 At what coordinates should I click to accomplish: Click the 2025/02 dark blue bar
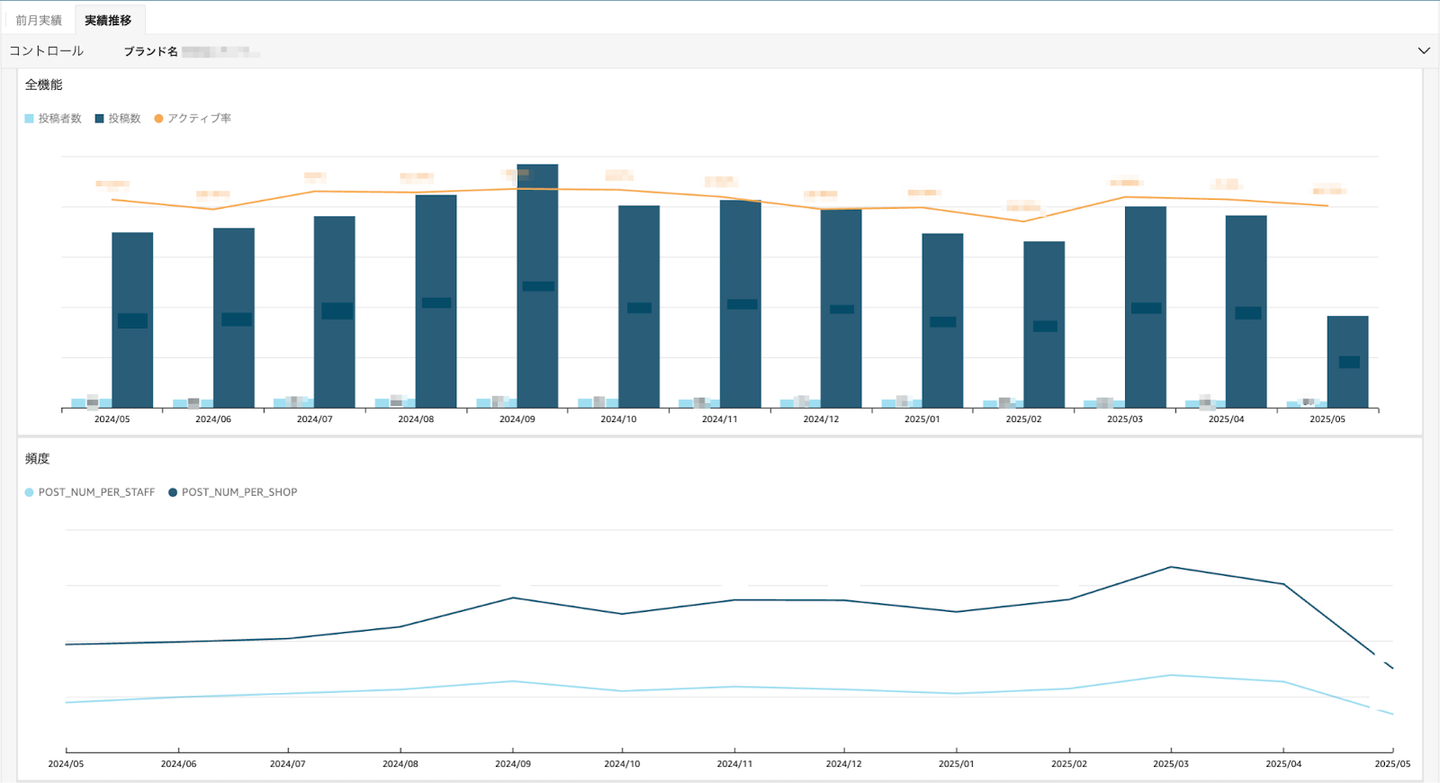point(1043,325)
